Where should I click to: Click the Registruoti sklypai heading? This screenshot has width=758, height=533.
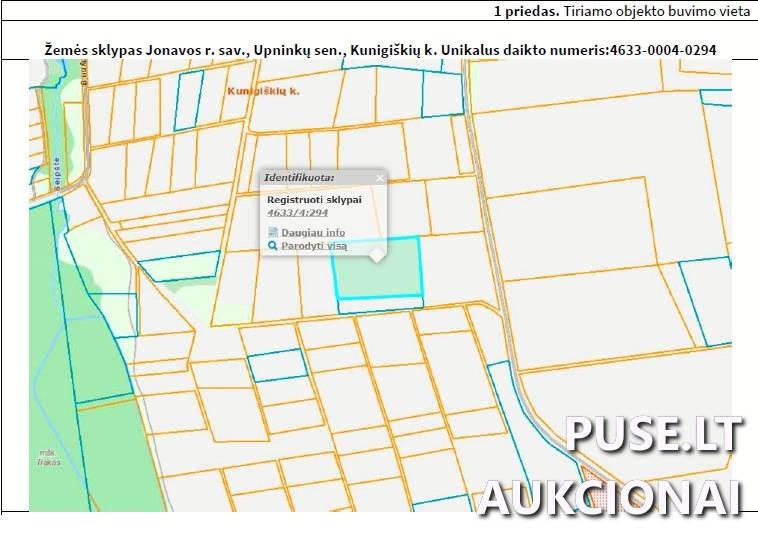tap(314, 200)
